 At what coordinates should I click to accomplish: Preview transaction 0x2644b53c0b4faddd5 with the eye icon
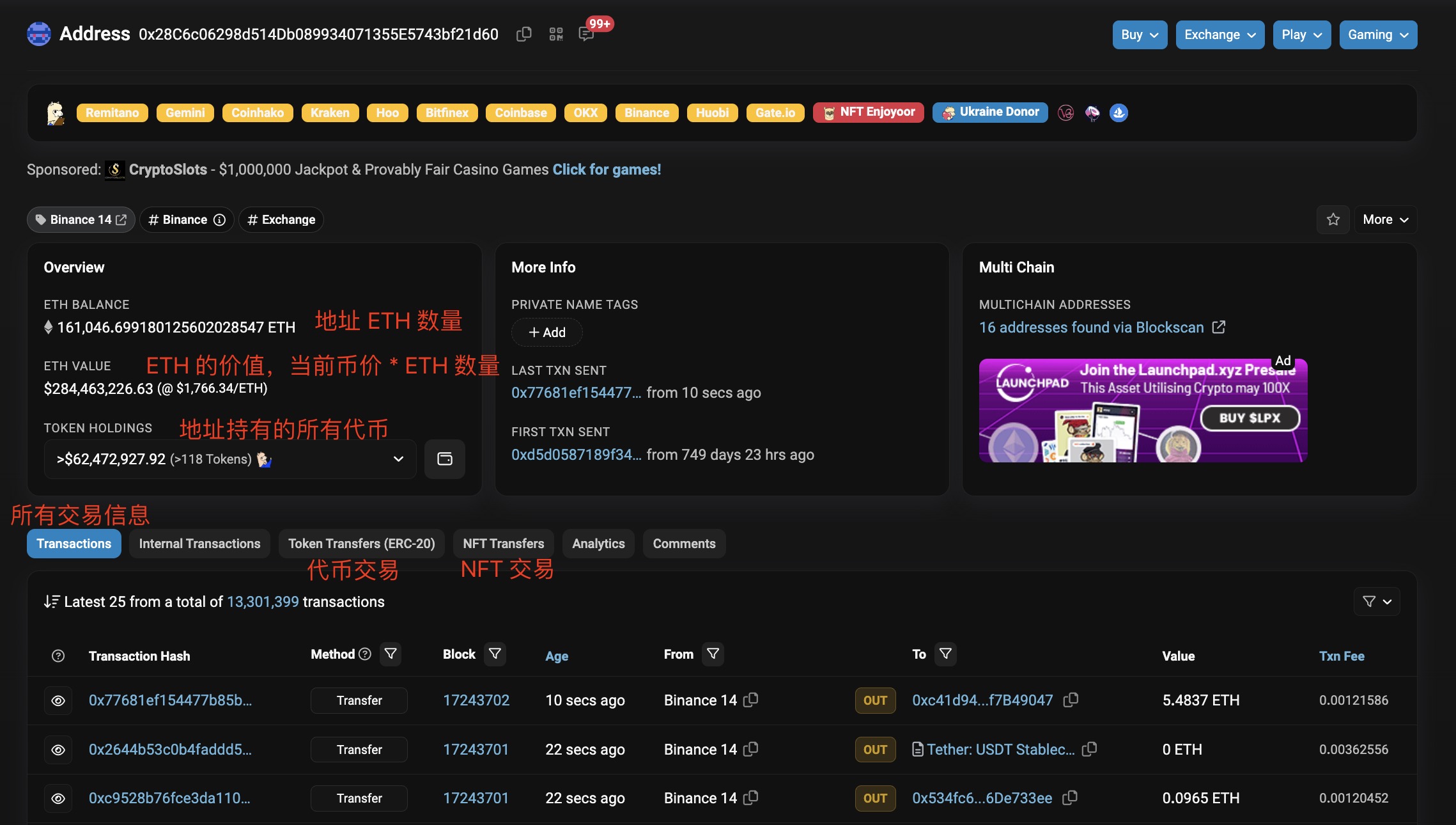pos(58,750)
